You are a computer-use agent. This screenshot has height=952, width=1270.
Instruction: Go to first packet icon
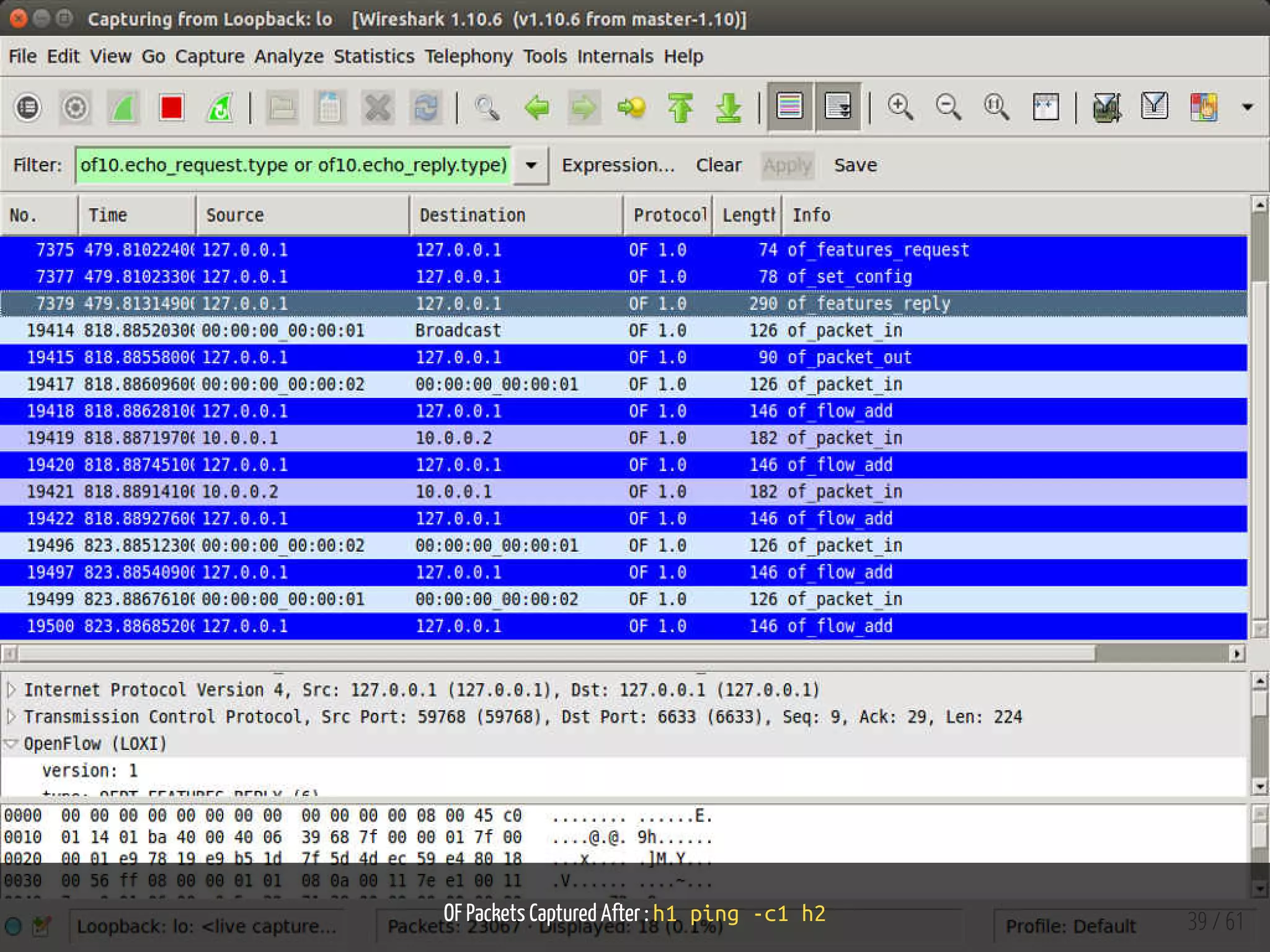[x=680, y=108]
